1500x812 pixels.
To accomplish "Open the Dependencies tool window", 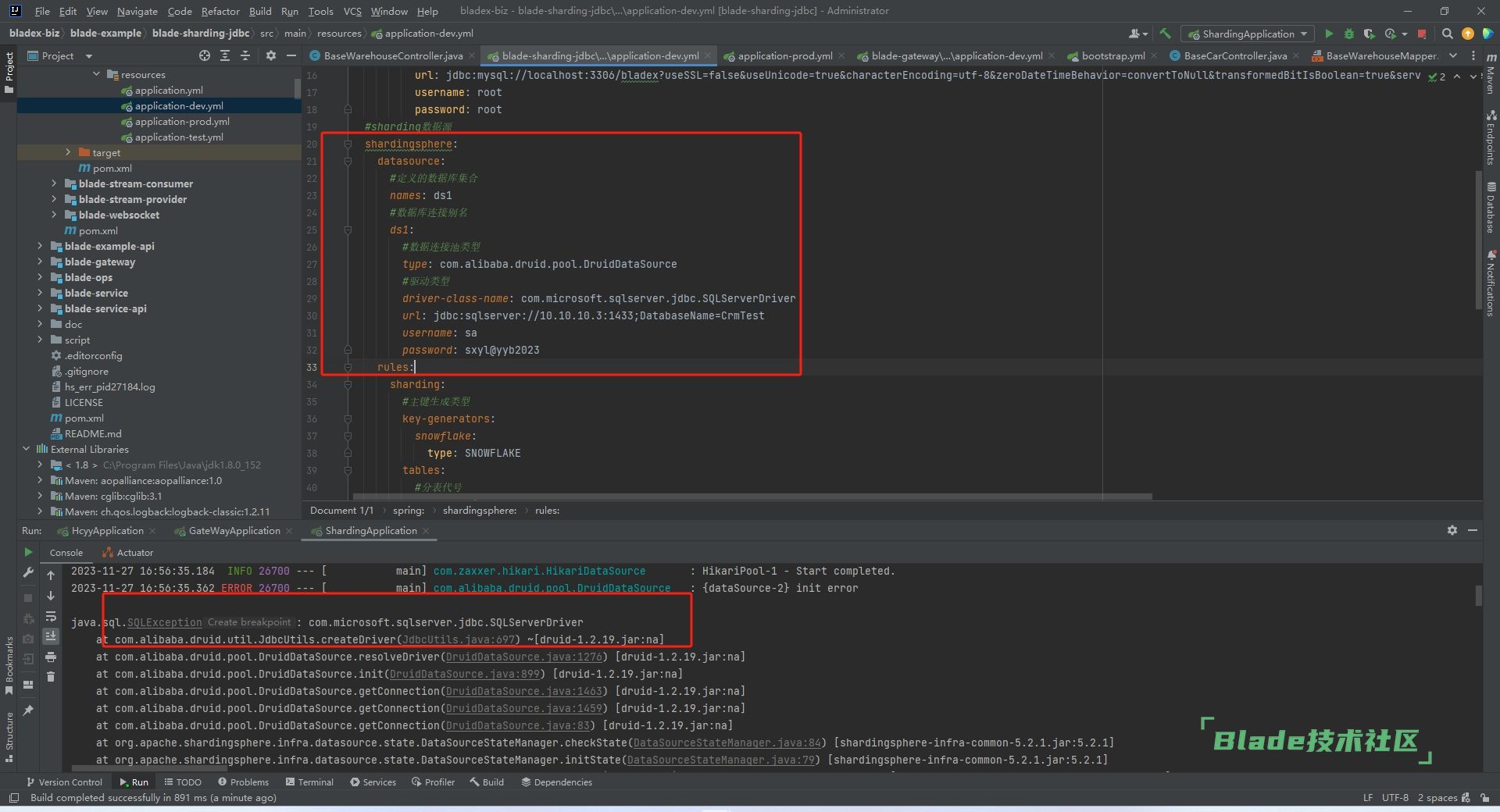I will point(556,782).
